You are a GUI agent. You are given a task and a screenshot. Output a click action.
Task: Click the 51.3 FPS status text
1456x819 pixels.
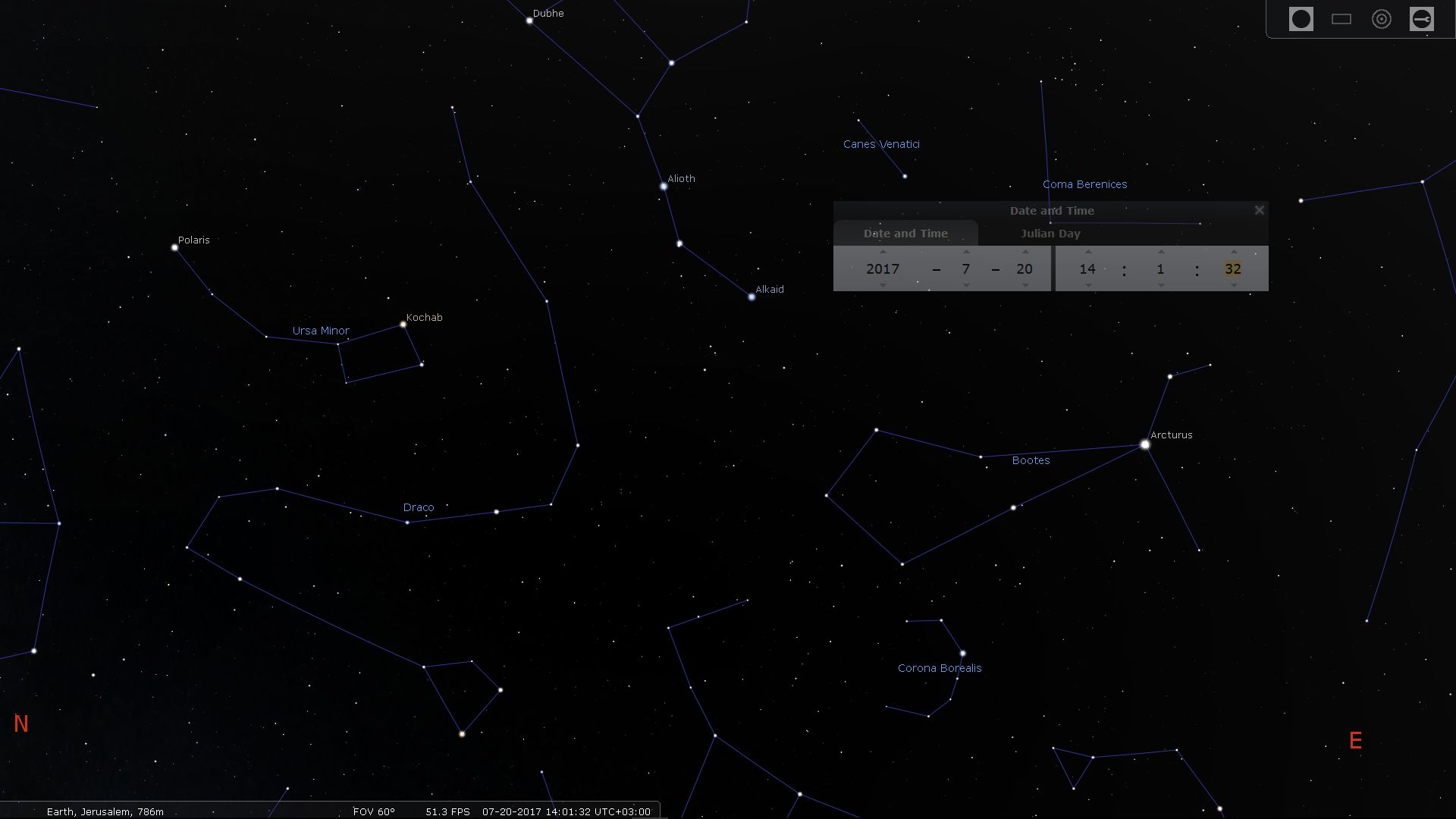tap(447, 811)
